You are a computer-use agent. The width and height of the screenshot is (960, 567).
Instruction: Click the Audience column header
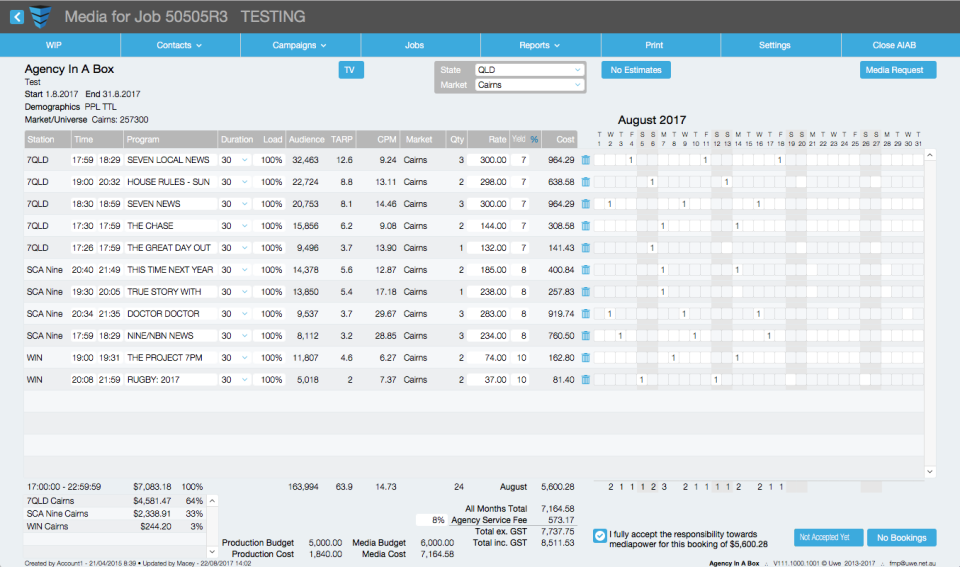(x=306, y=140)
